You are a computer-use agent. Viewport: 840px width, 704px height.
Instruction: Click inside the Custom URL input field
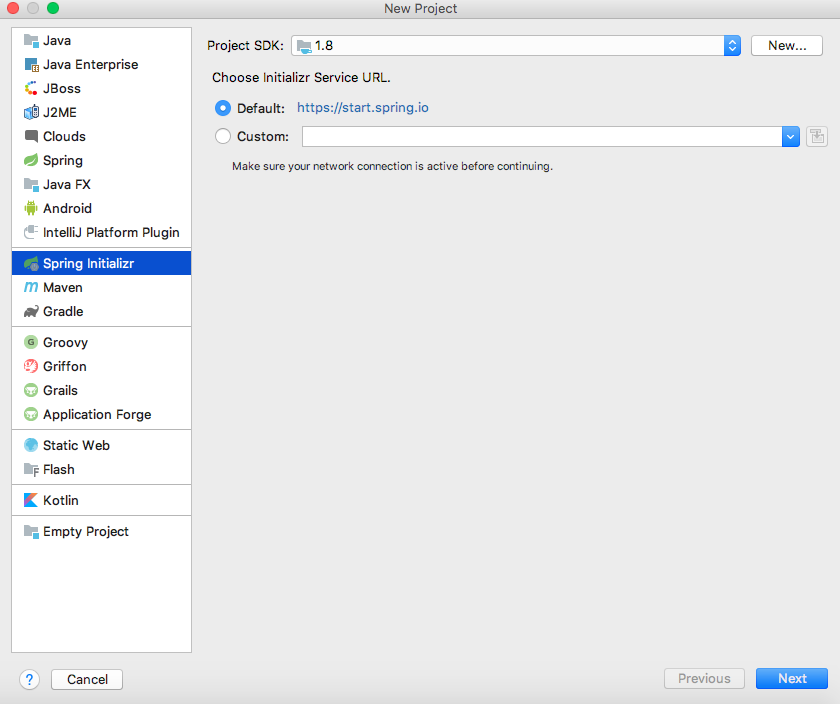(542, 137)
